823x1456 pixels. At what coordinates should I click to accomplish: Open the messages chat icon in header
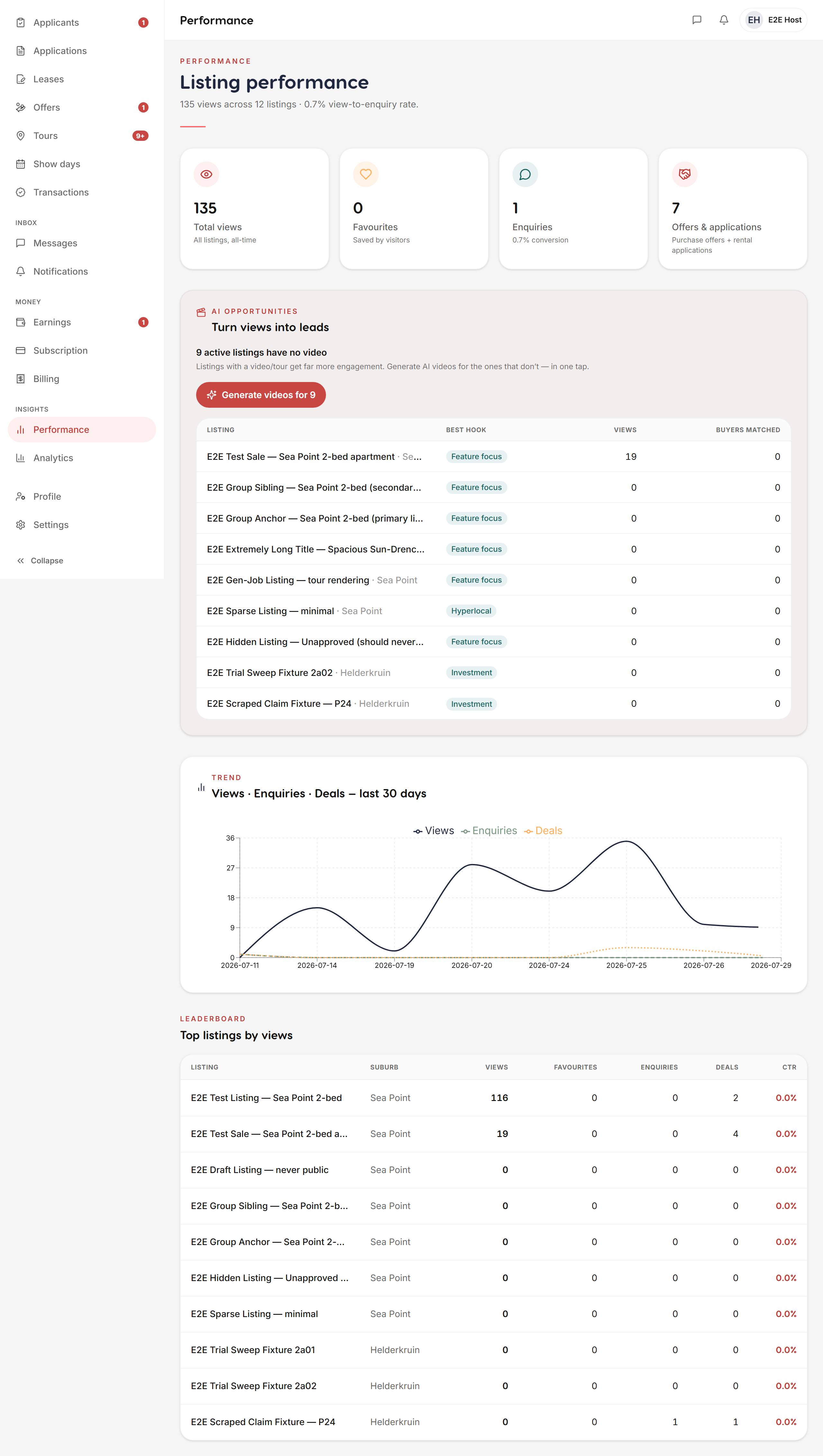(x=696, y=20)
